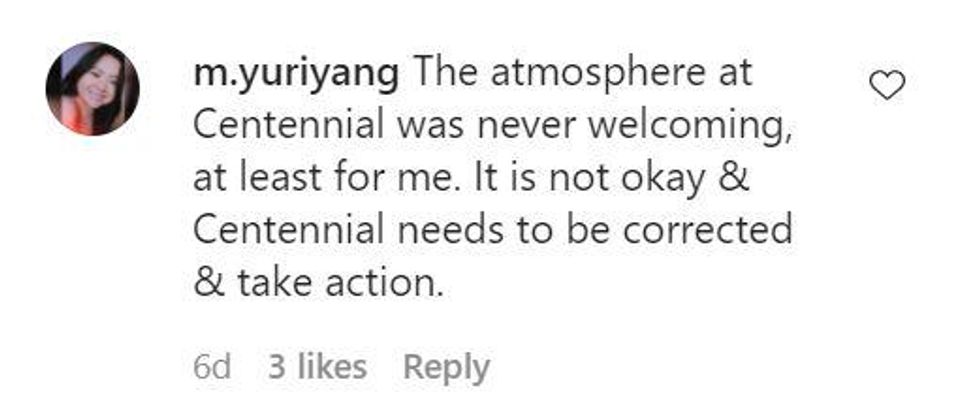Image resolution: width=980 pixels, height=414 pixels.
Task: Click the text "The atmosphere at"
Action: click(582, 73)
